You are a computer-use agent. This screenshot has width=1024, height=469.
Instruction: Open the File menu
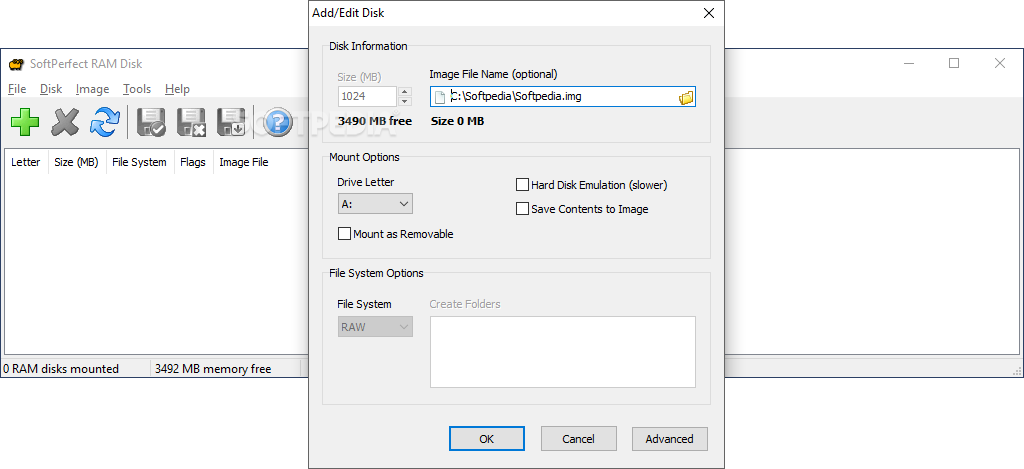[17, 89]
